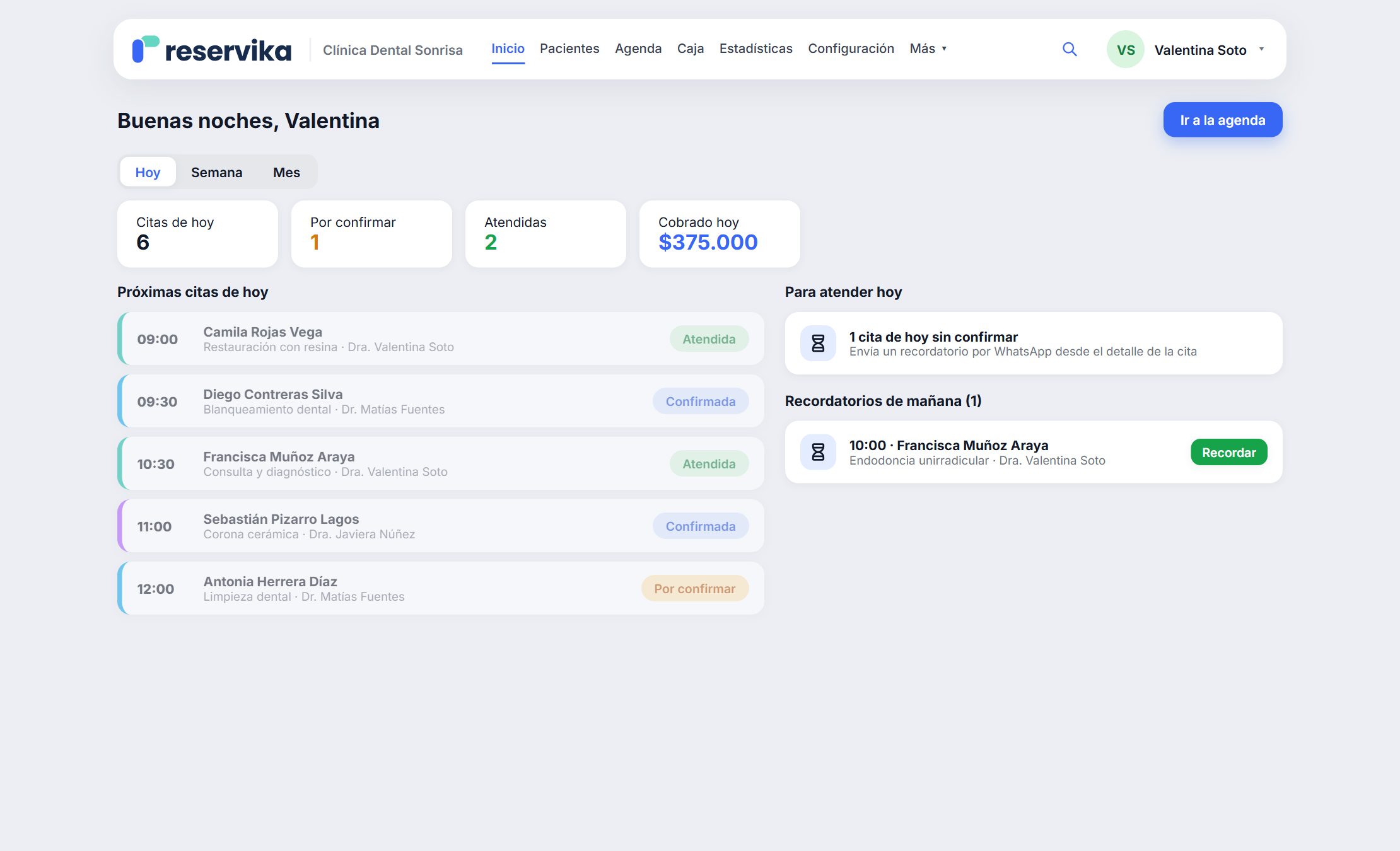Click the Clínica Dental Sonrisa clinic name
The image size is (1400, 851).
(393, 50)
